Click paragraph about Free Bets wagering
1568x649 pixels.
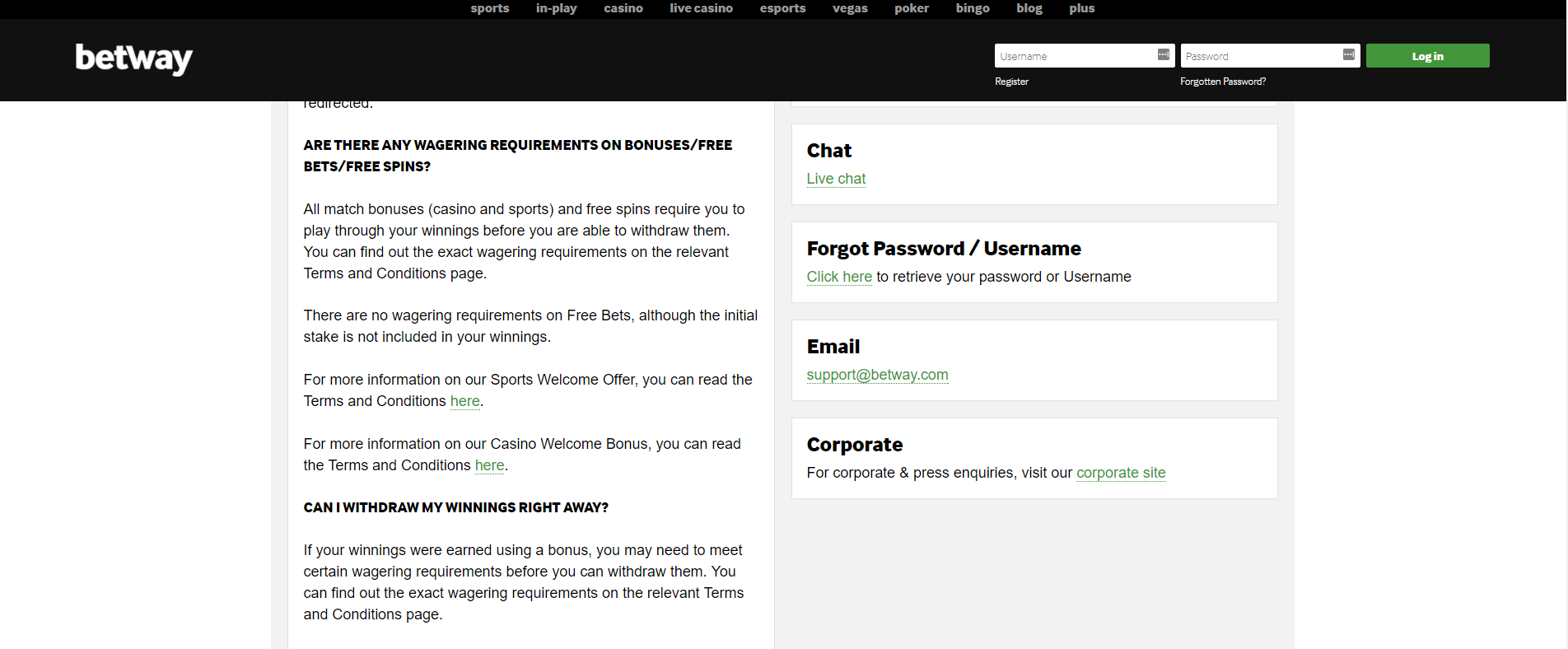pyautogui.click(x=530, y=326)
